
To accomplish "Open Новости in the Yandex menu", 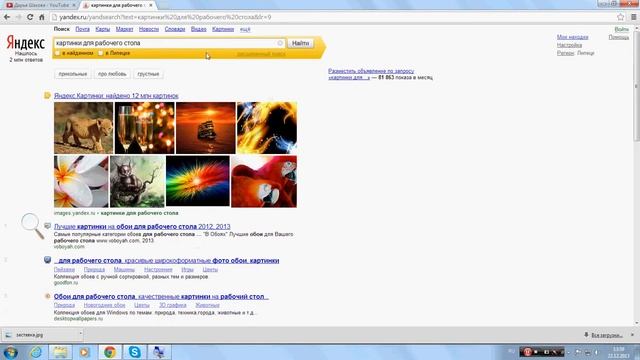I will pyautogui.click(x=149, y=29).
